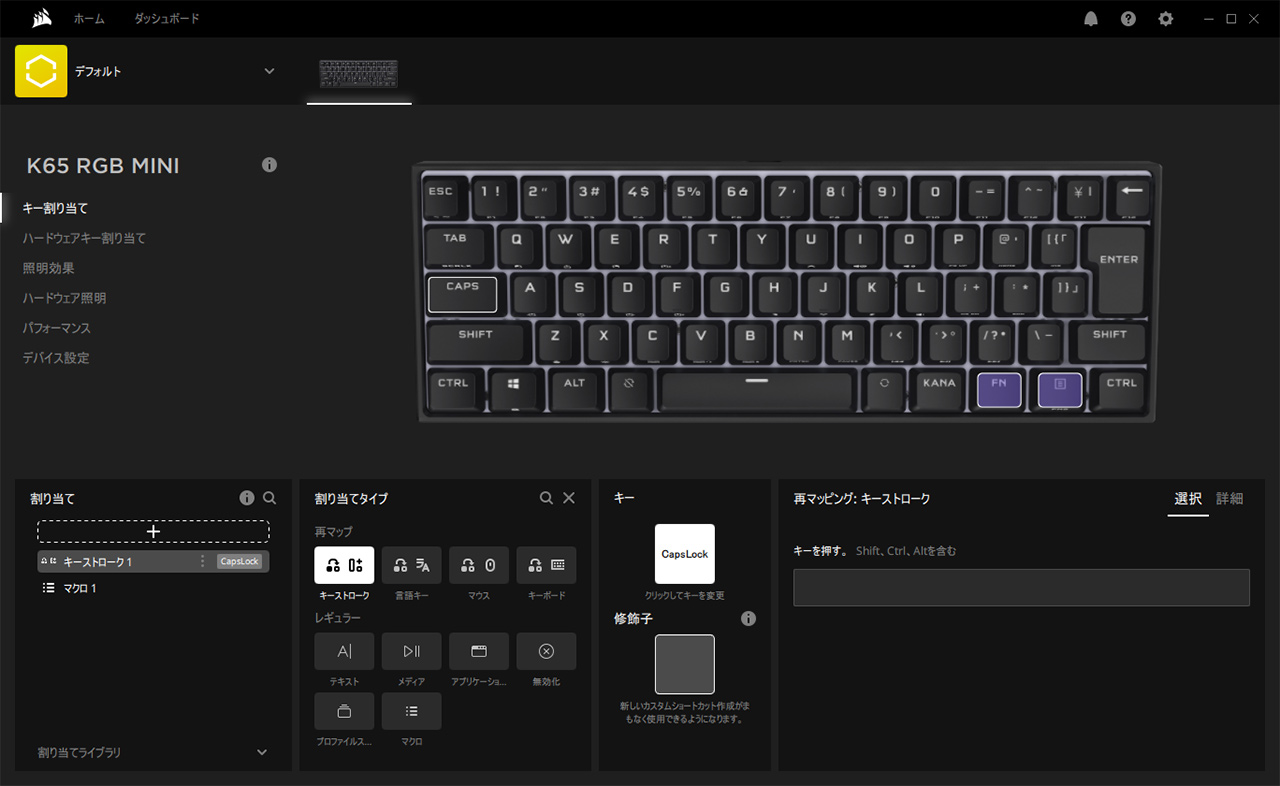Choose the メディア assignment type
Viewport: 1280px width, 786px height.
[x=411, y=651]
